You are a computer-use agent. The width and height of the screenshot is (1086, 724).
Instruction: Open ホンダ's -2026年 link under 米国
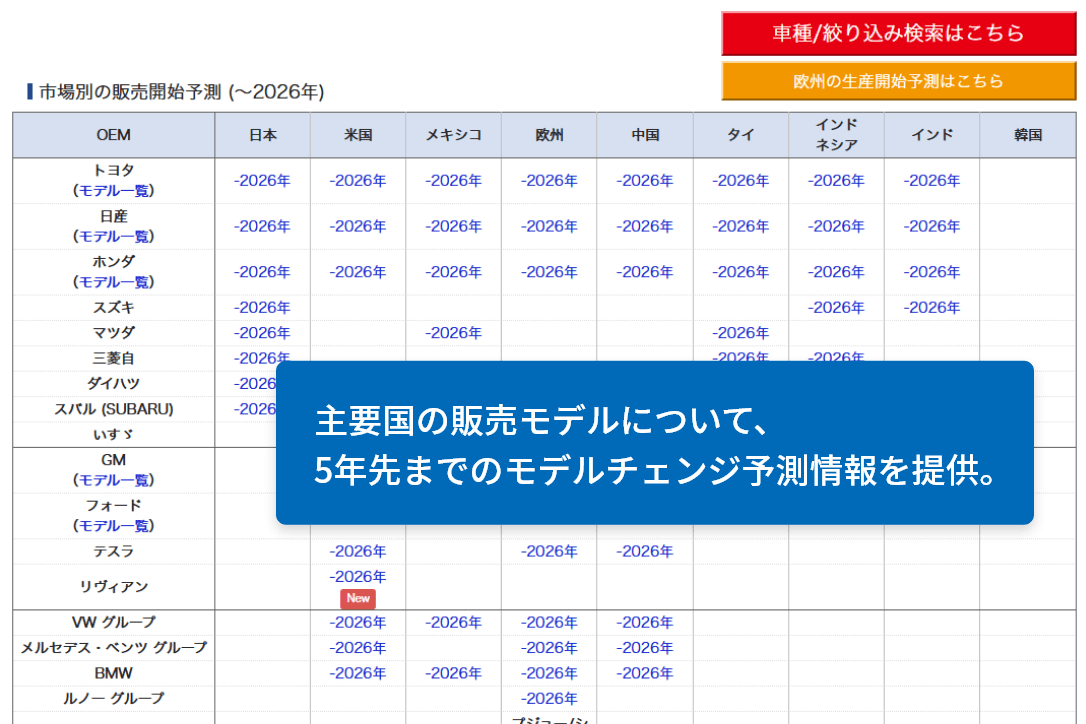[x=357, y=272]
